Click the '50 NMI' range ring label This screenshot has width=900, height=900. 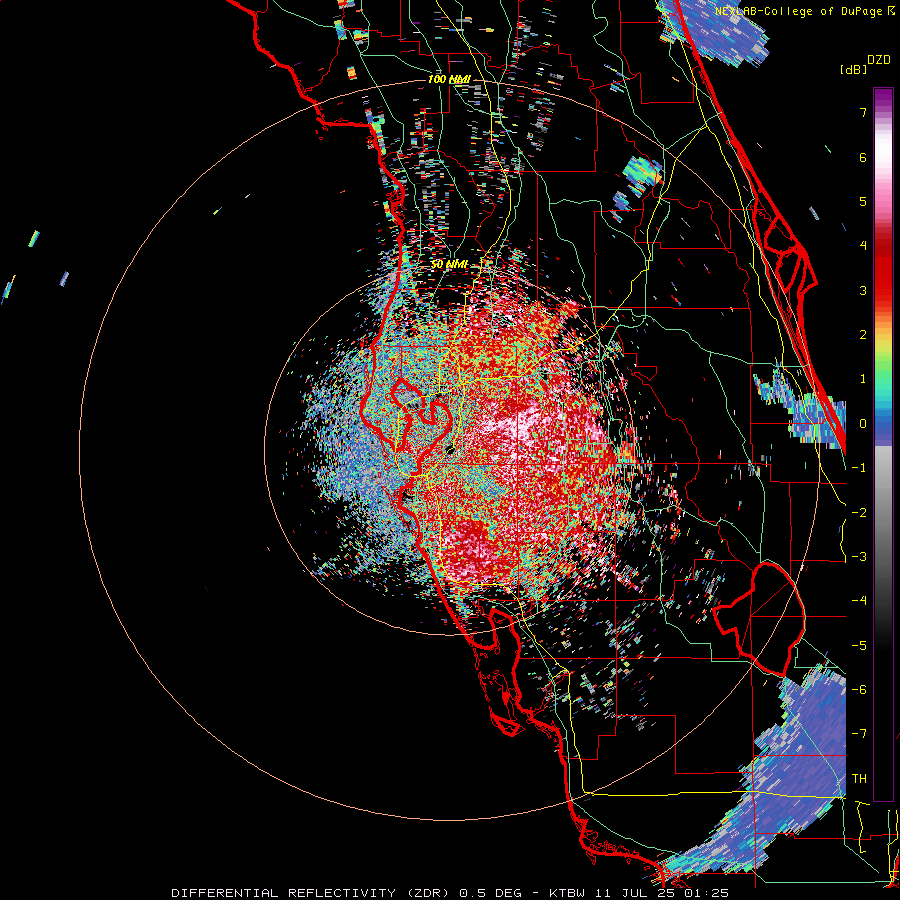pos(449,265)
